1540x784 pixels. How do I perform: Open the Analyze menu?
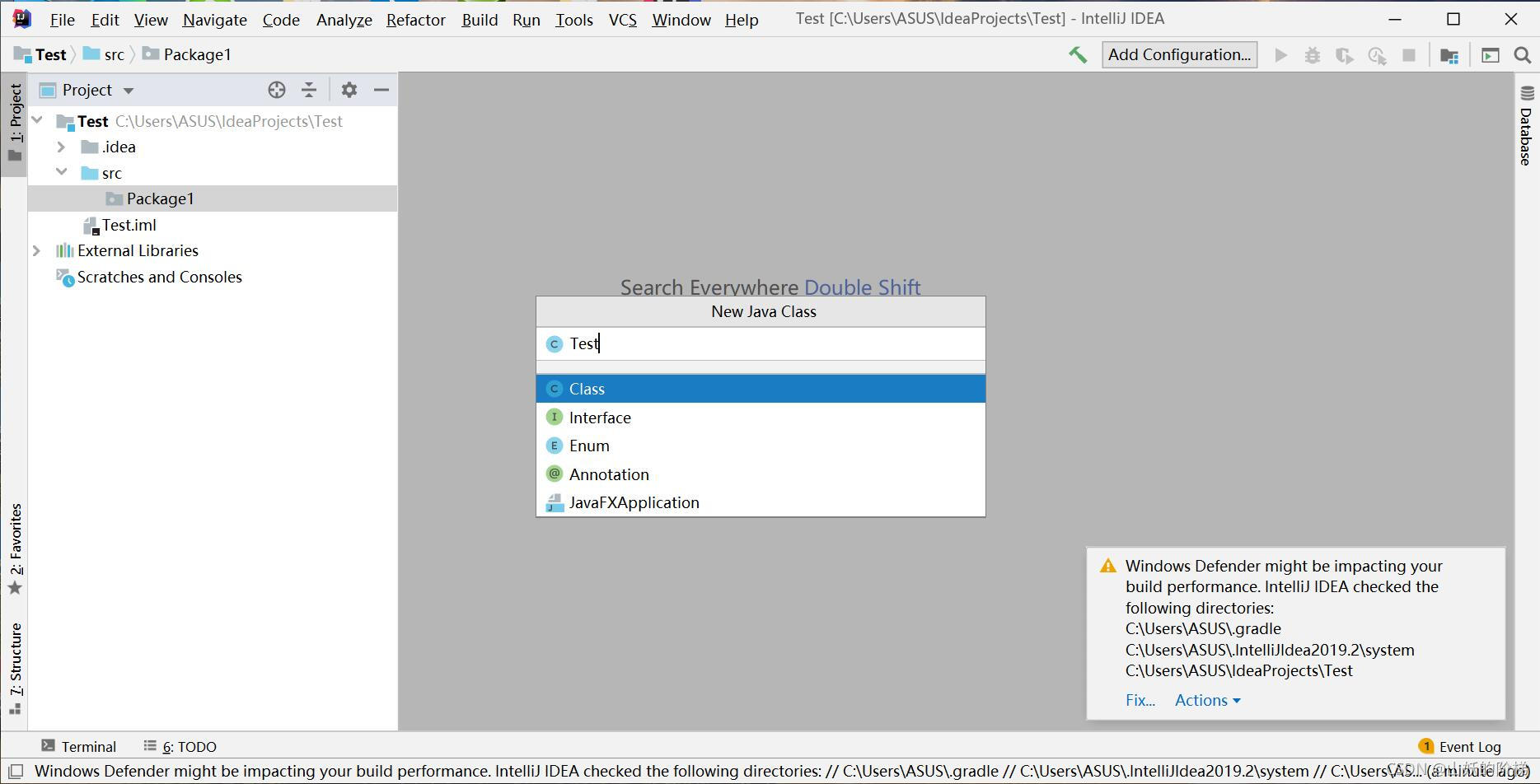pos(344,20)
